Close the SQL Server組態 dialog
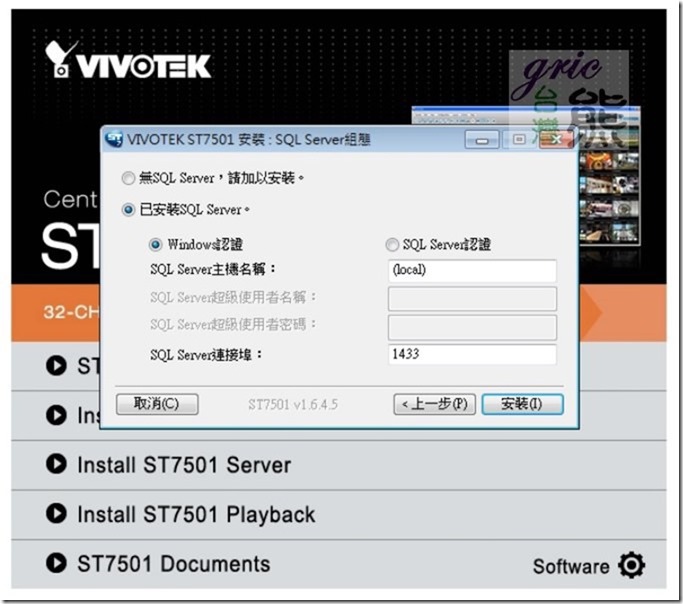The image size is (683, 604). click(556, 140)
